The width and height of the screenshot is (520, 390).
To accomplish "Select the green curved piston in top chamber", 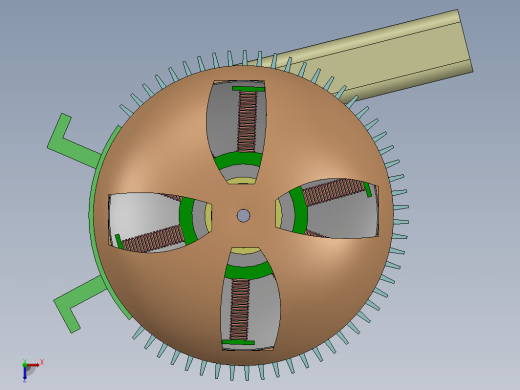I will [238, 161].
